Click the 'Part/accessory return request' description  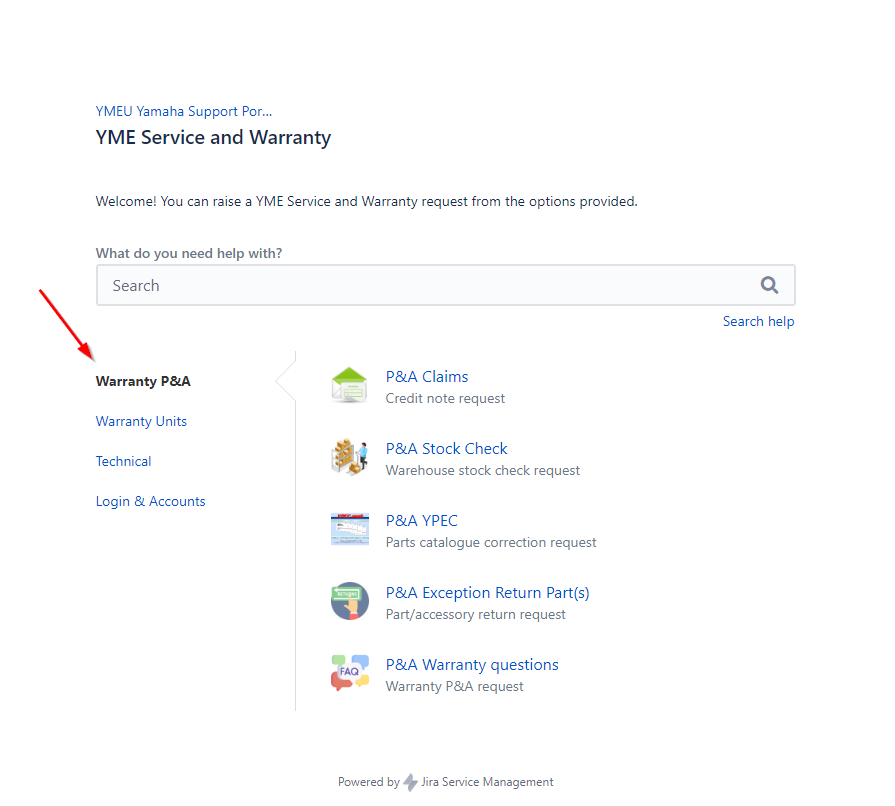pos(475,614)
